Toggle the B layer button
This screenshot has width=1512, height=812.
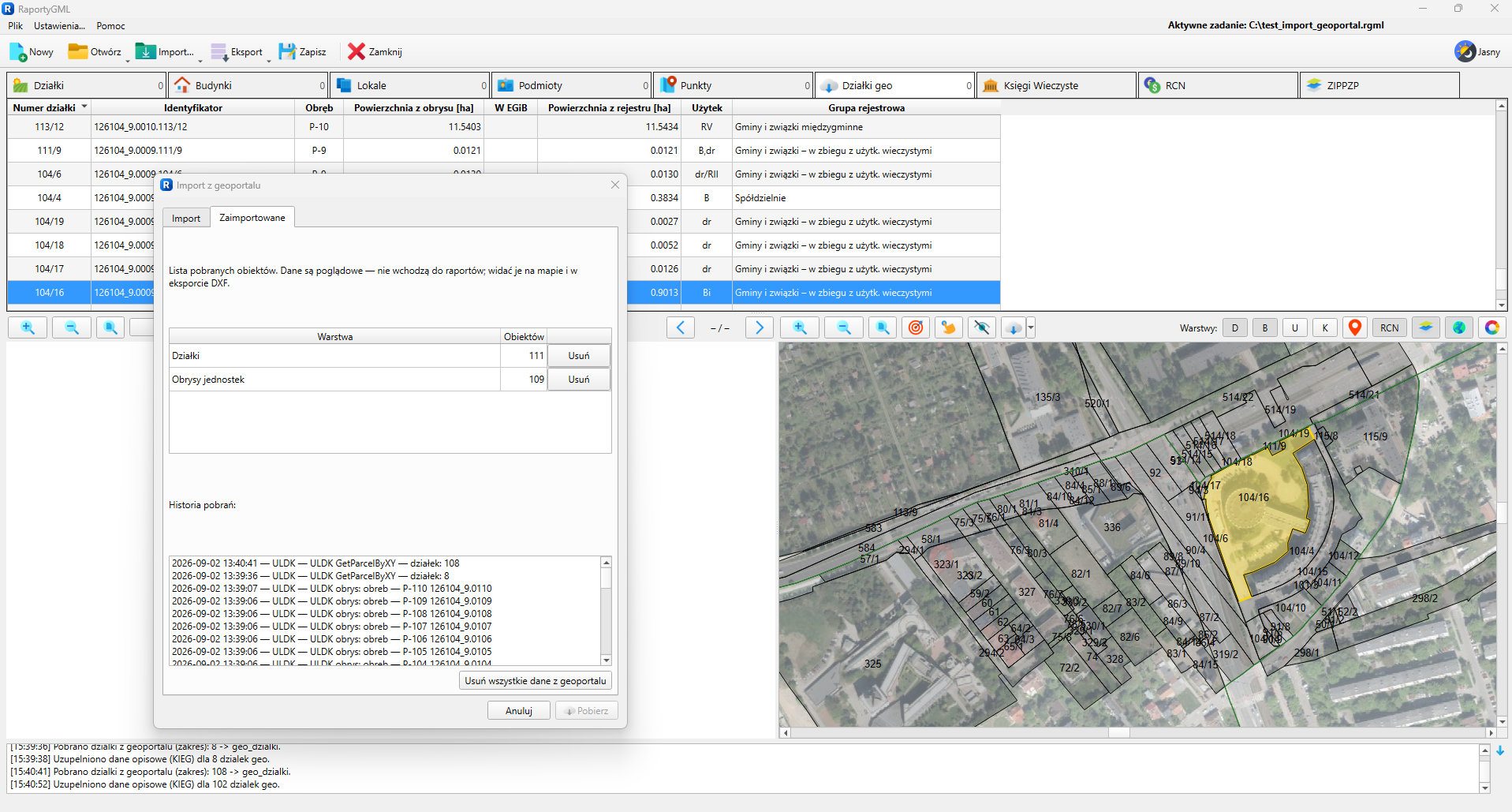(x=1265, y=327)
